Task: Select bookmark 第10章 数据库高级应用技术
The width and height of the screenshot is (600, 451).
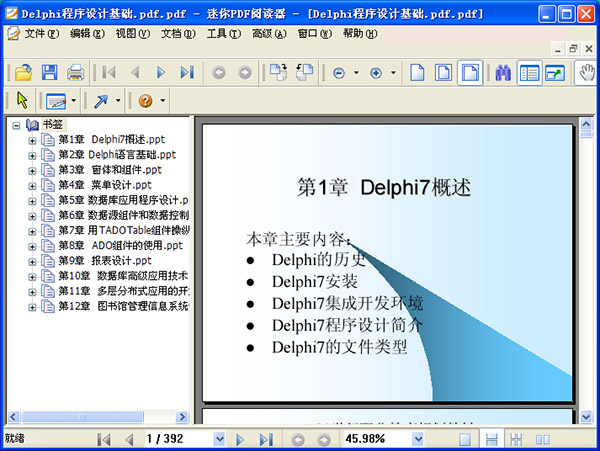Action: [123, 276]
